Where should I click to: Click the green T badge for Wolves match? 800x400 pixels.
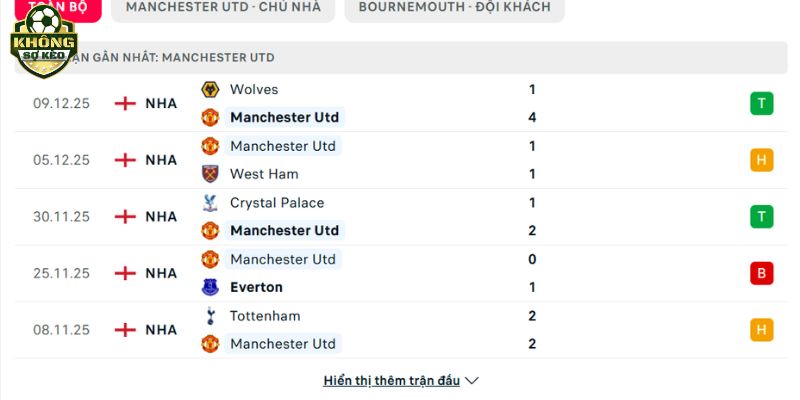tap(761, 103)
